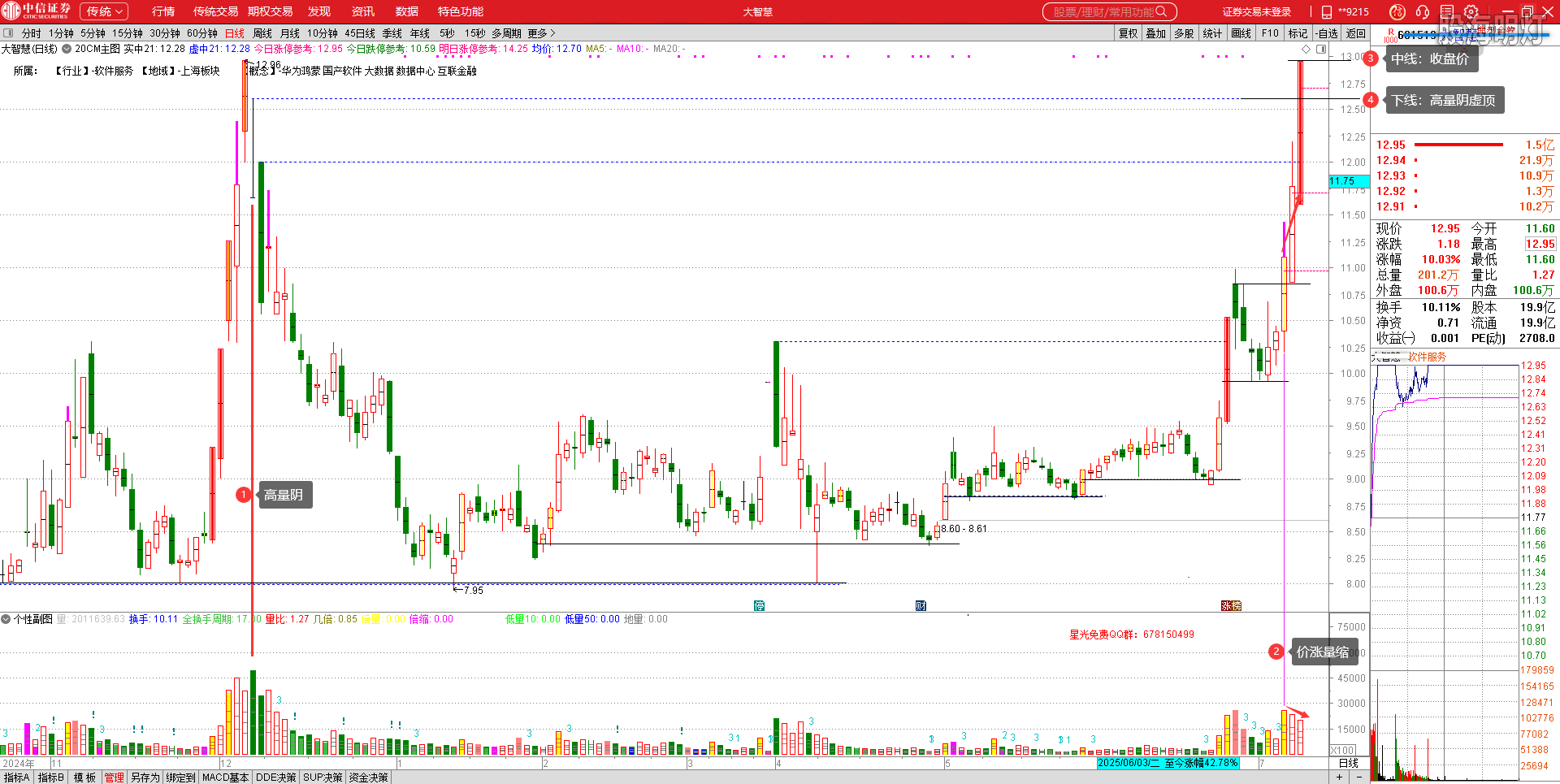The height and width of the screenshot is (784, 1560).
Task: Click the mobile phone account icon
Action: 1327,11
